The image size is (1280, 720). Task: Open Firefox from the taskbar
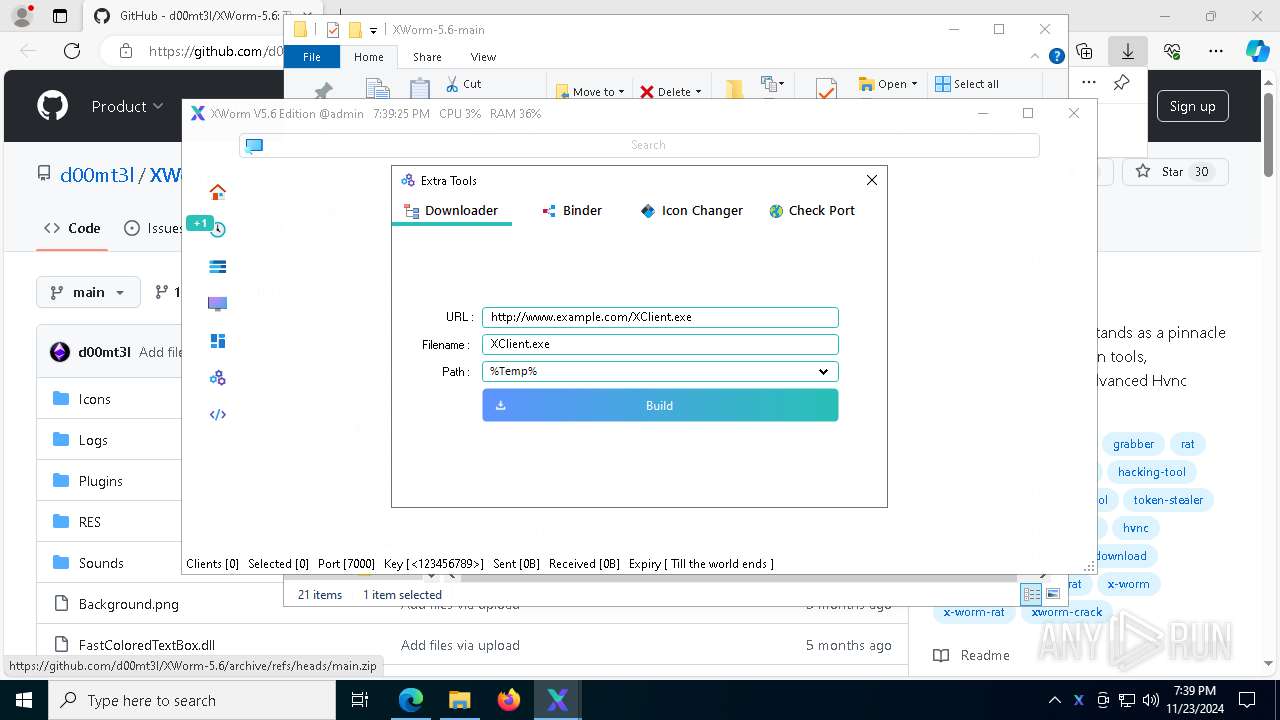coord(509,700)
